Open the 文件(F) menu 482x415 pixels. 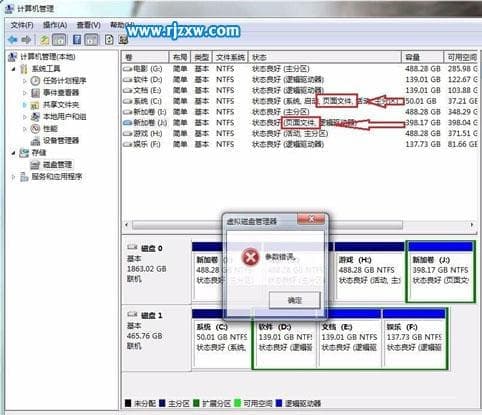tap(22, 25)
